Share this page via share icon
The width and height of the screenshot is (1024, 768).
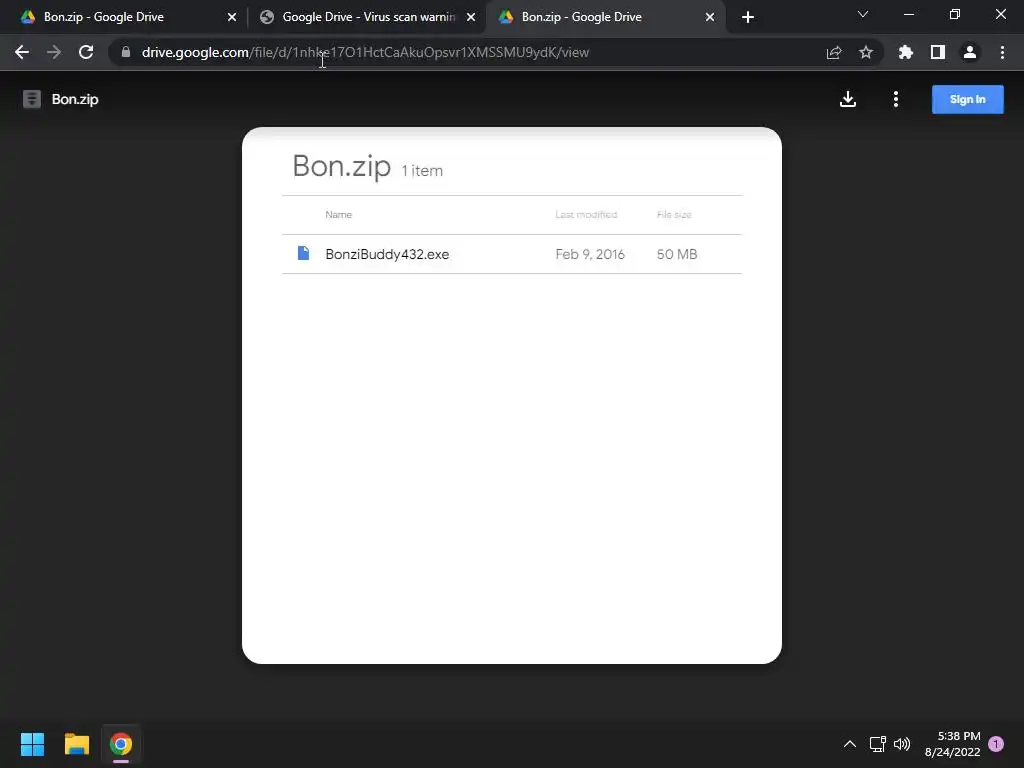coord(834,52)
